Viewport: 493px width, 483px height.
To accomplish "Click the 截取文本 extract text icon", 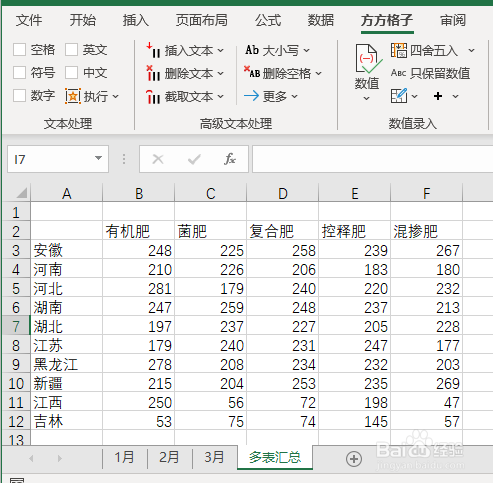I will coord(153,97).
